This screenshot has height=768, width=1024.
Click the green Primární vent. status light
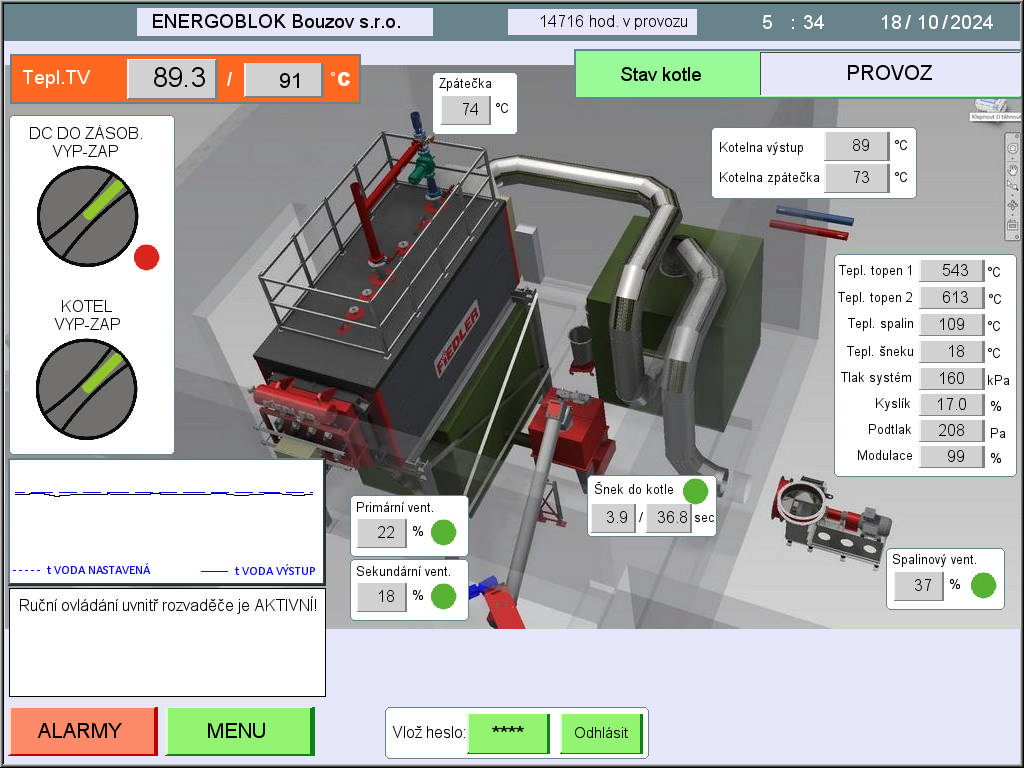point(444,532)
